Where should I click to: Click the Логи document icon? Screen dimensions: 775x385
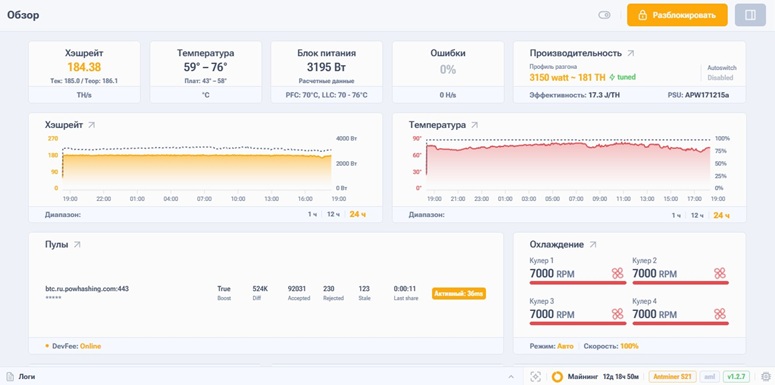click(x=10, y=377)
